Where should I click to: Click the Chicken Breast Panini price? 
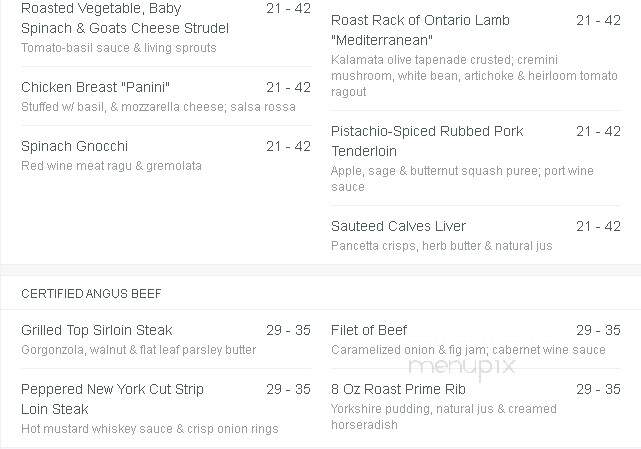(288, 87)
